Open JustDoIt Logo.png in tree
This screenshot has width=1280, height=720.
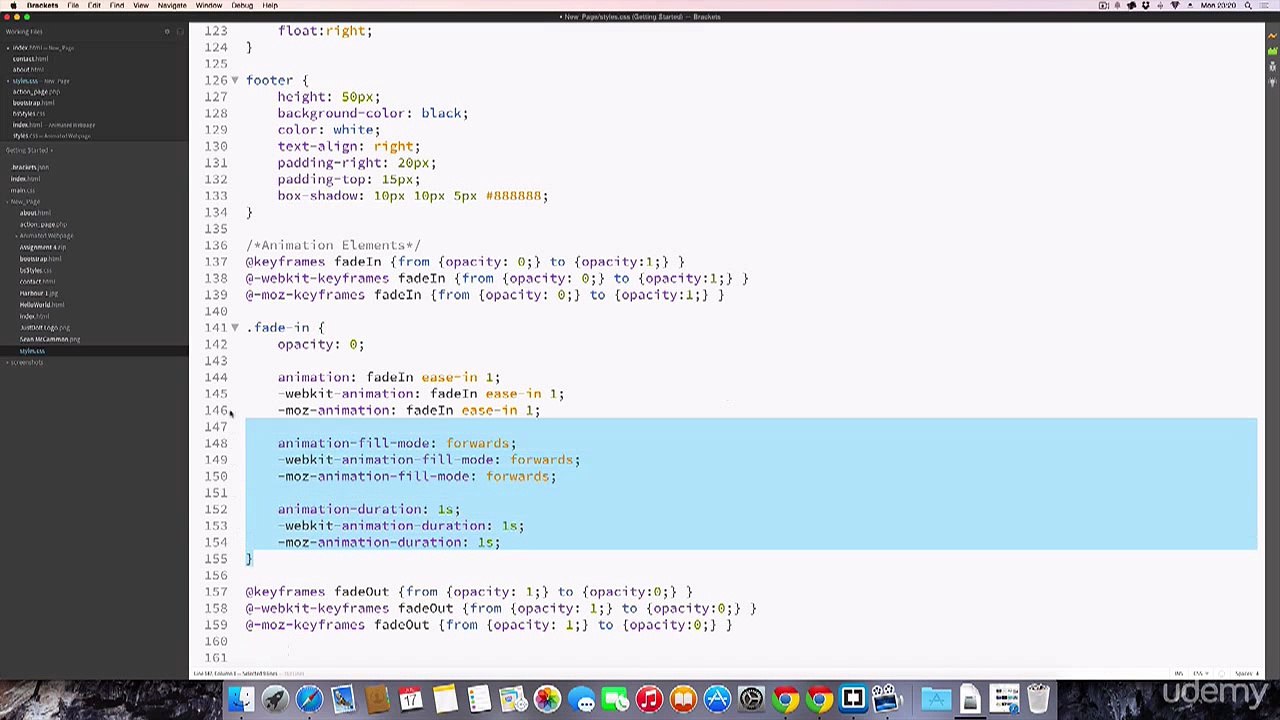(44, 327)
